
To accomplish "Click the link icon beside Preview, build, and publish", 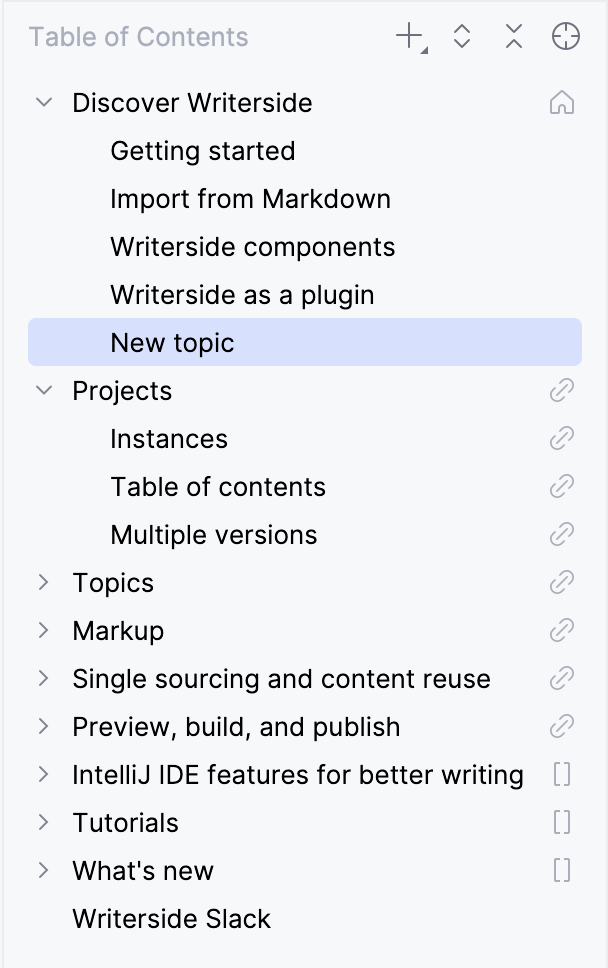I will [561, 726].
